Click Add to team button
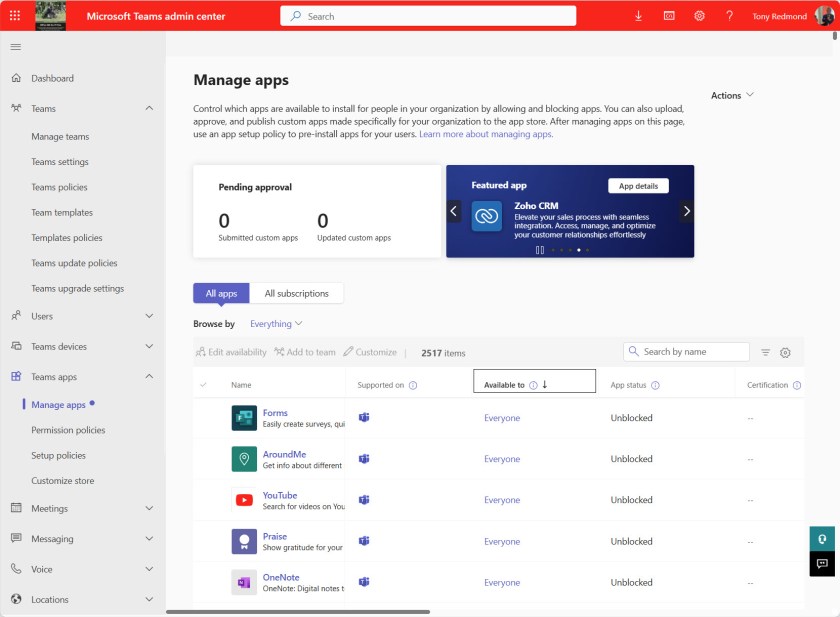Image resolution: width=840 pixels, height=617 pixels. 305,352
